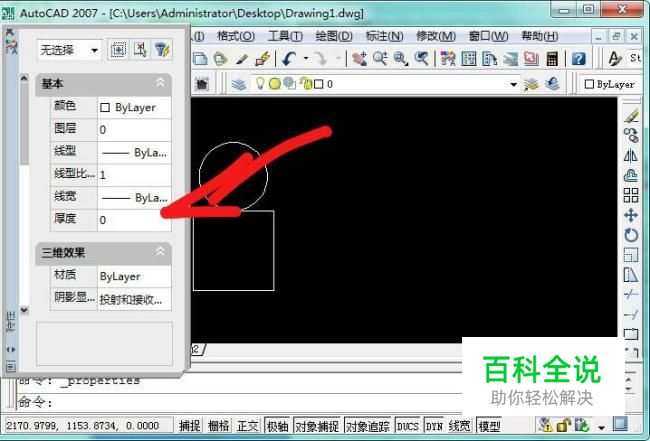Viewport: 650px width, 441px height.
Task: Edit the 厚度 thickness value field
Action: coord(134,220)
